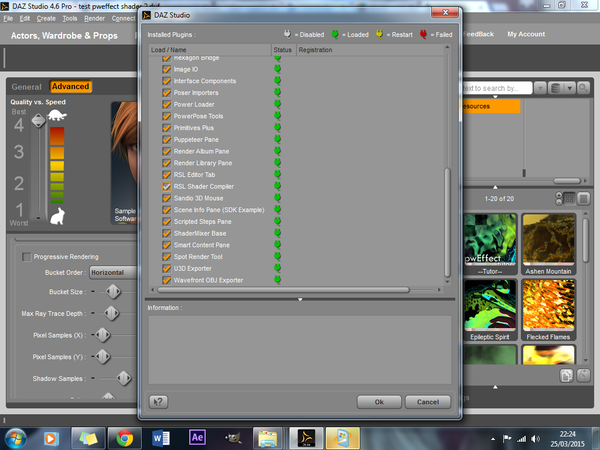Screen dimensions: 600x450
Task: Click the Quality vs. Speed slider handle
Action: point(38,121)
